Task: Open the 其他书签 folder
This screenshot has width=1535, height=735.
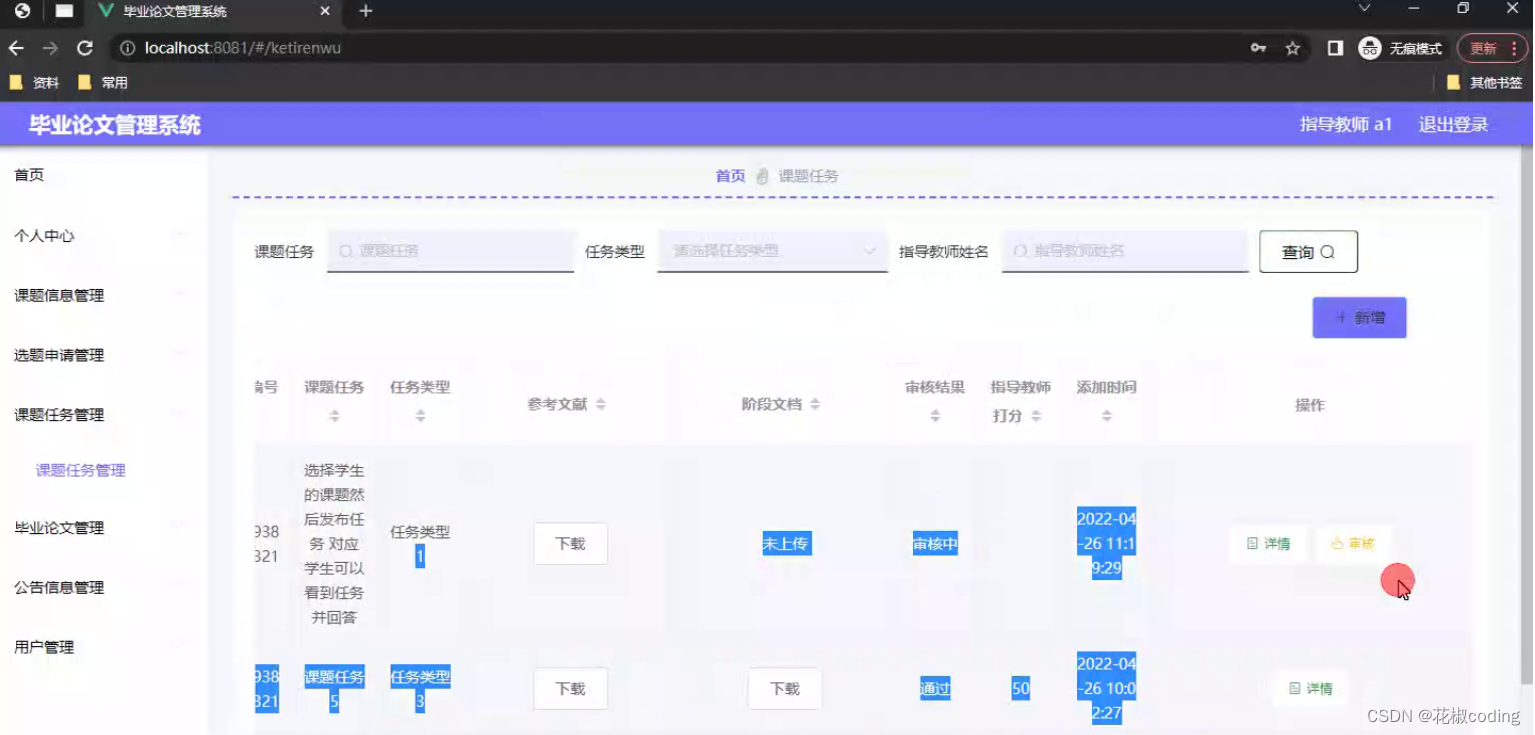Action: tap(1485, 83)
